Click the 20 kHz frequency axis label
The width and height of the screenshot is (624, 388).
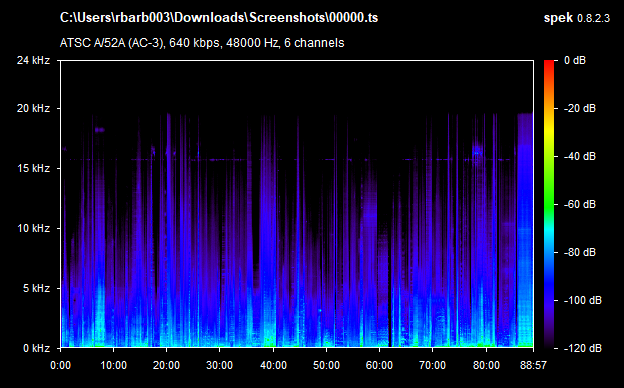[33, 108]
